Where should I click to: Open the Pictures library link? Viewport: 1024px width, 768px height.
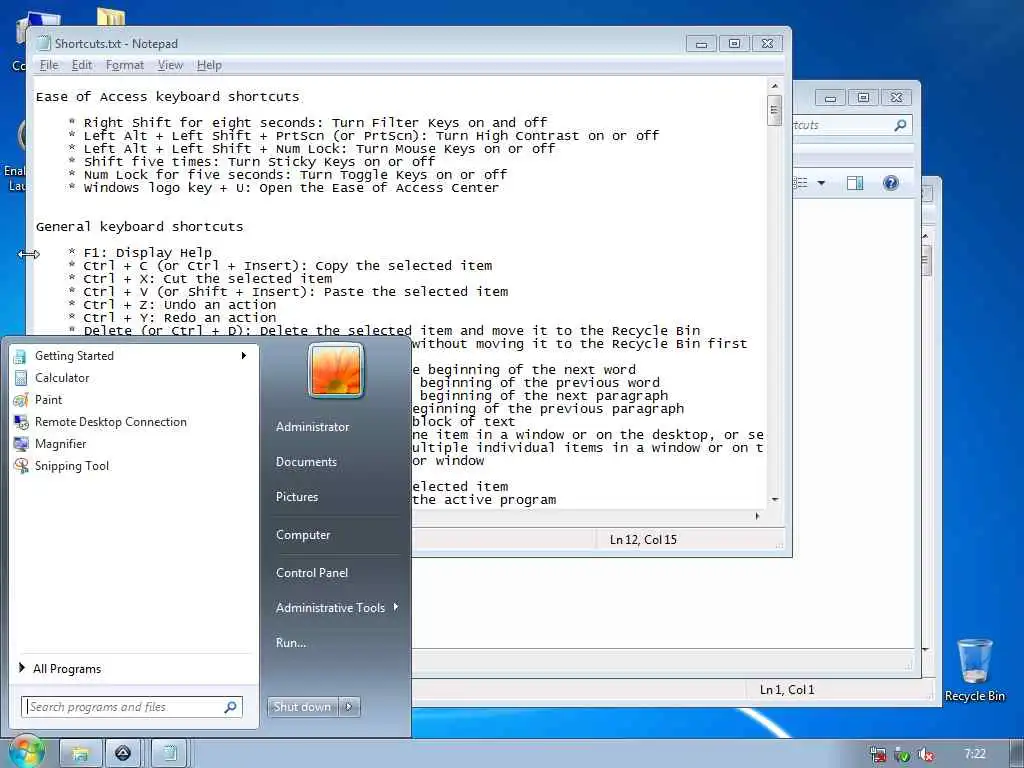pyautogui.click(x=297, y=497)
